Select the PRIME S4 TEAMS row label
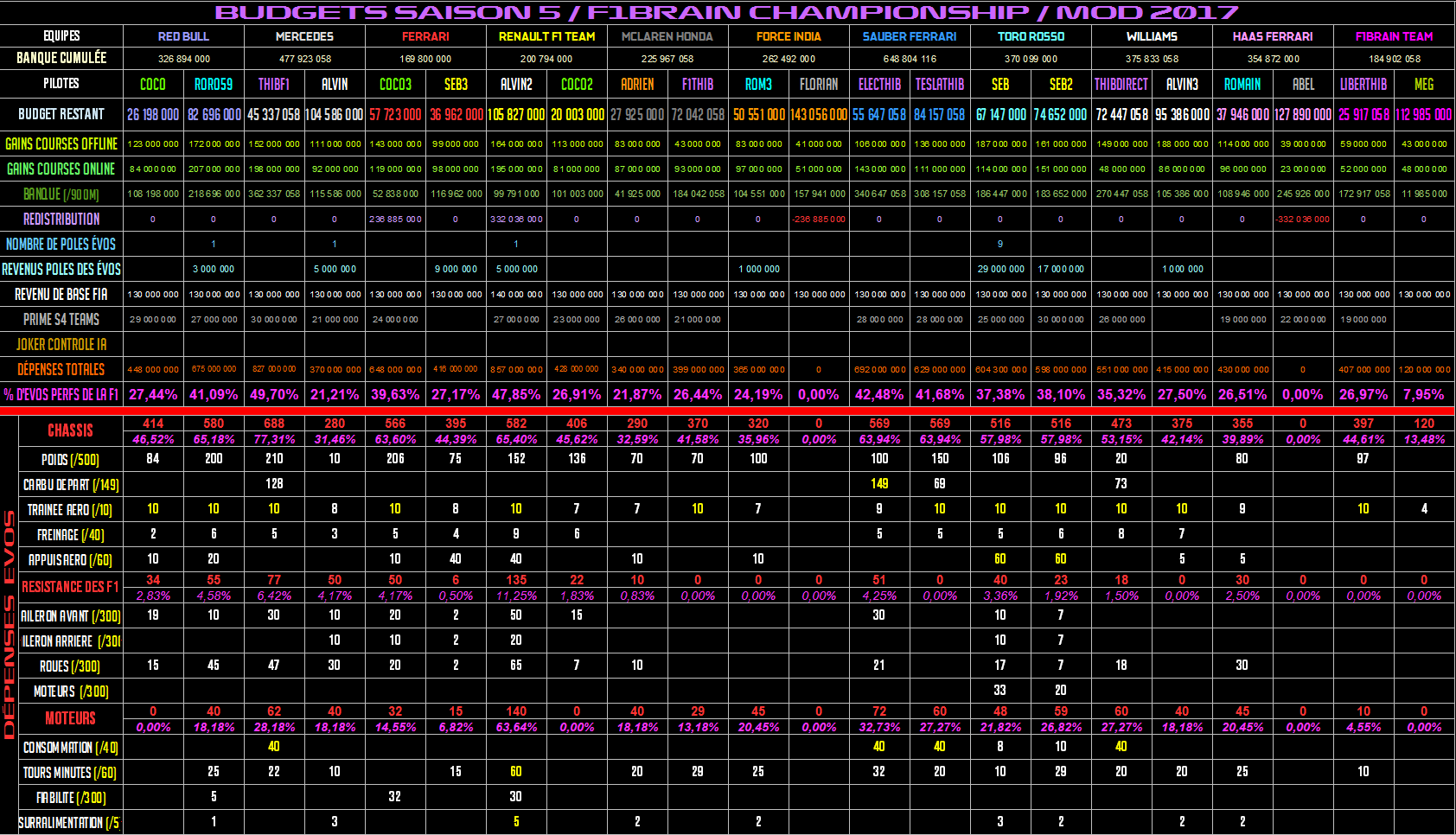Screen dimensions: 1456x835 tap(61, 319)
